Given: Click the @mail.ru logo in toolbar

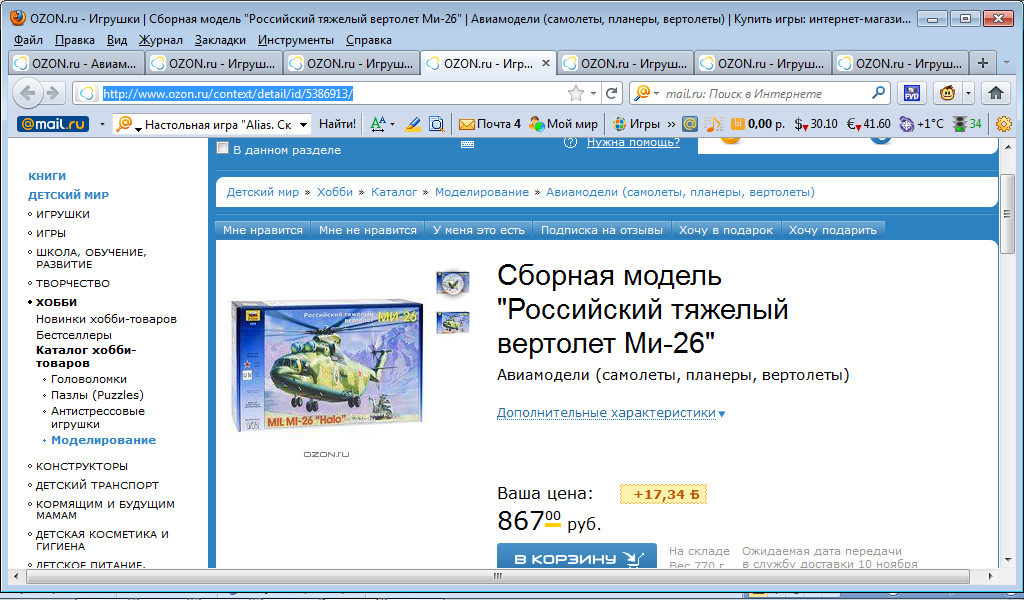Looking at the screenshot, I should (x=53, y=123).
